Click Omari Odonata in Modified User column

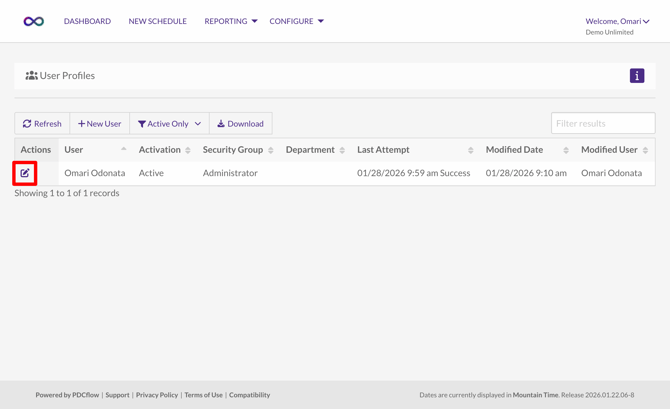point(611,173)
